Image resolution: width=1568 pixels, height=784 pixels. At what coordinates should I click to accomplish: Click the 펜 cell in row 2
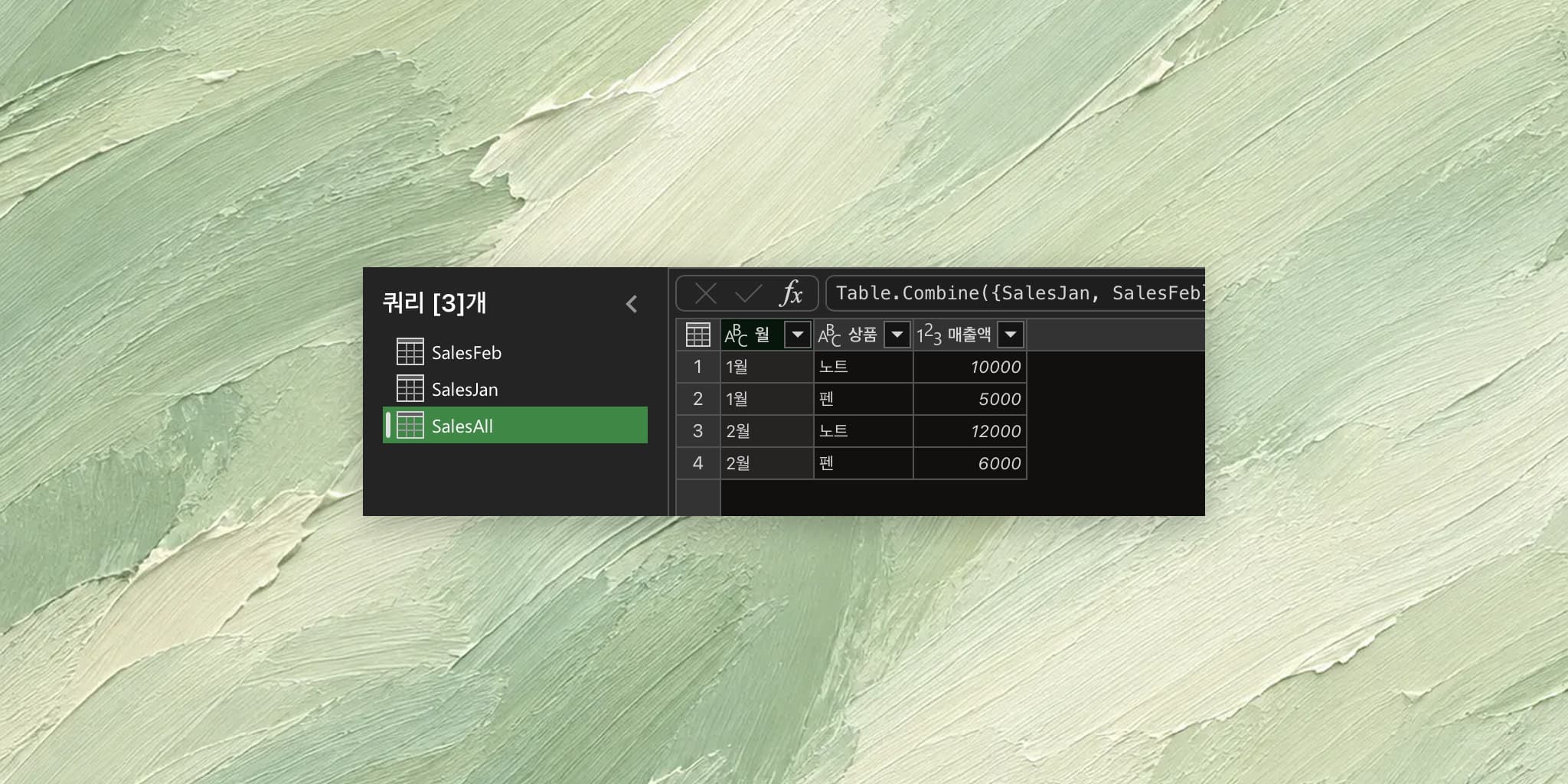[x=864, y=399]
